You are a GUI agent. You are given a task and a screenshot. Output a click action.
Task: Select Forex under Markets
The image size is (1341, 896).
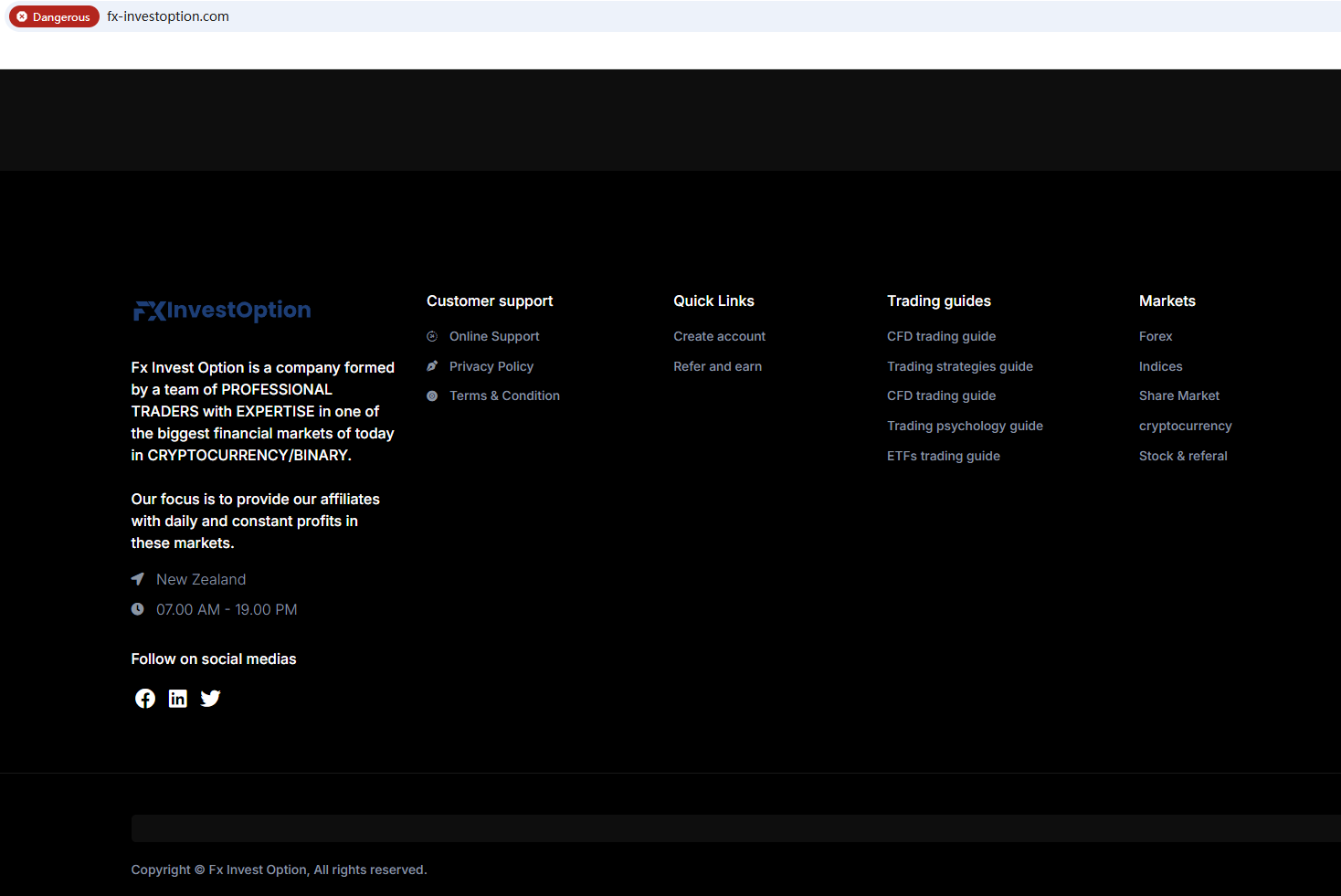1156,337
